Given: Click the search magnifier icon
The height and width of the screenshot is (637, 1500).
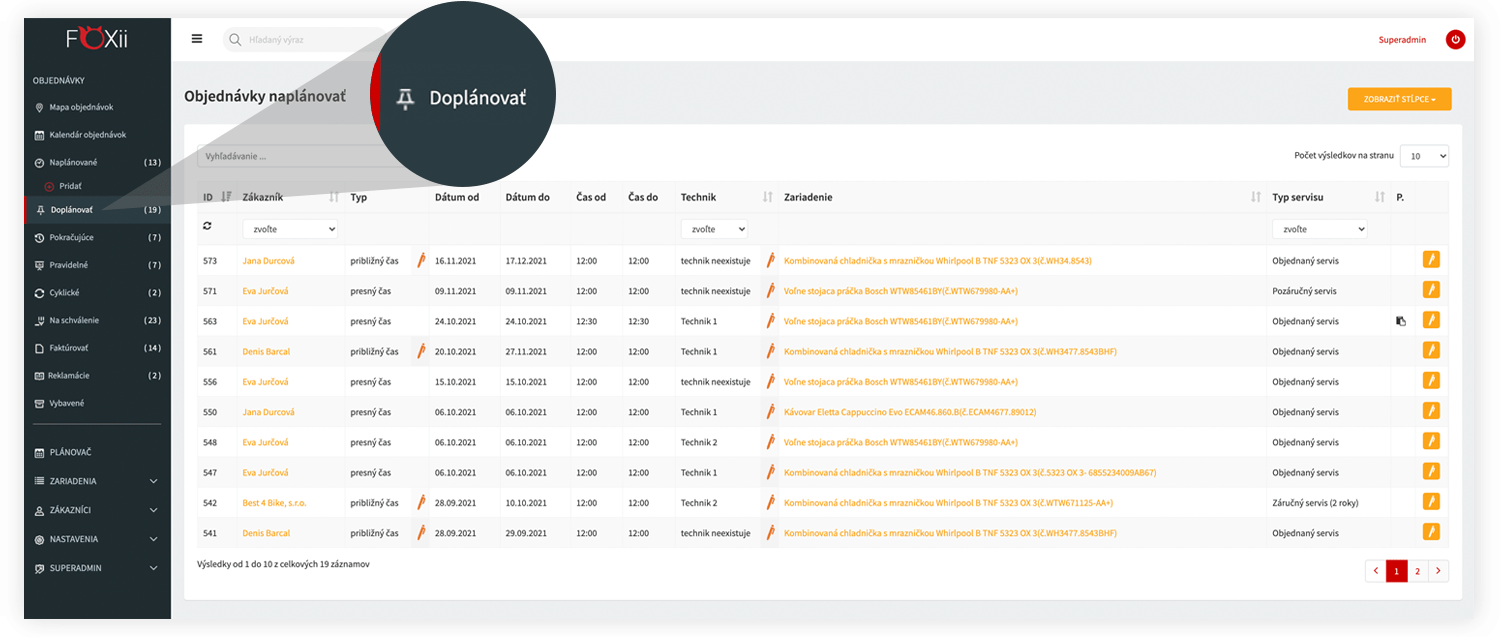Looking at the screenshot, I should (235, 40).
